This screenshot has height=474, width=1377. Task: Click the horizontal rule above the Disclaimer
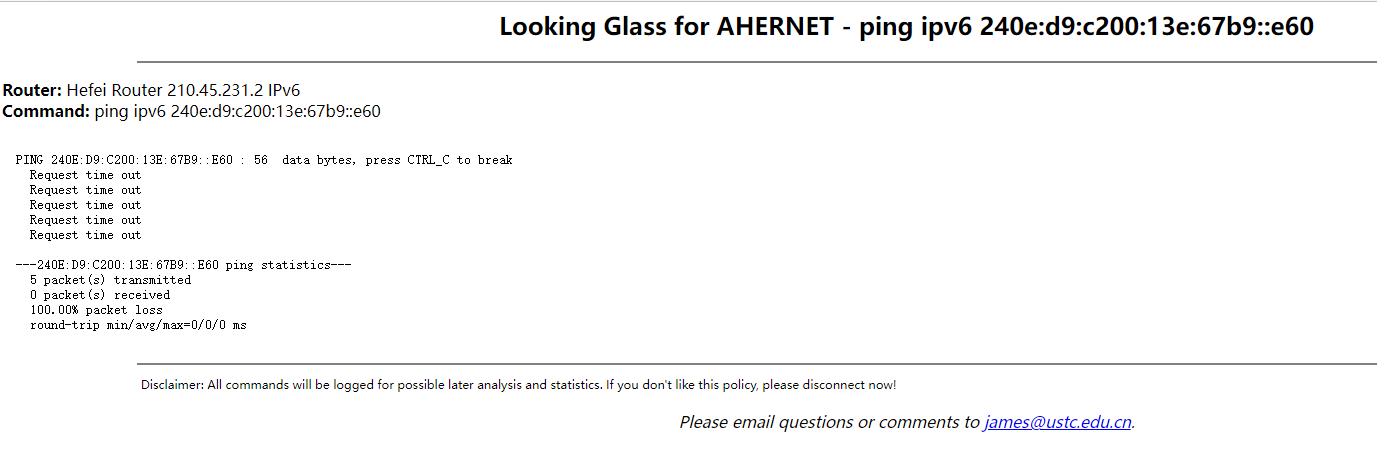(756, 364)
